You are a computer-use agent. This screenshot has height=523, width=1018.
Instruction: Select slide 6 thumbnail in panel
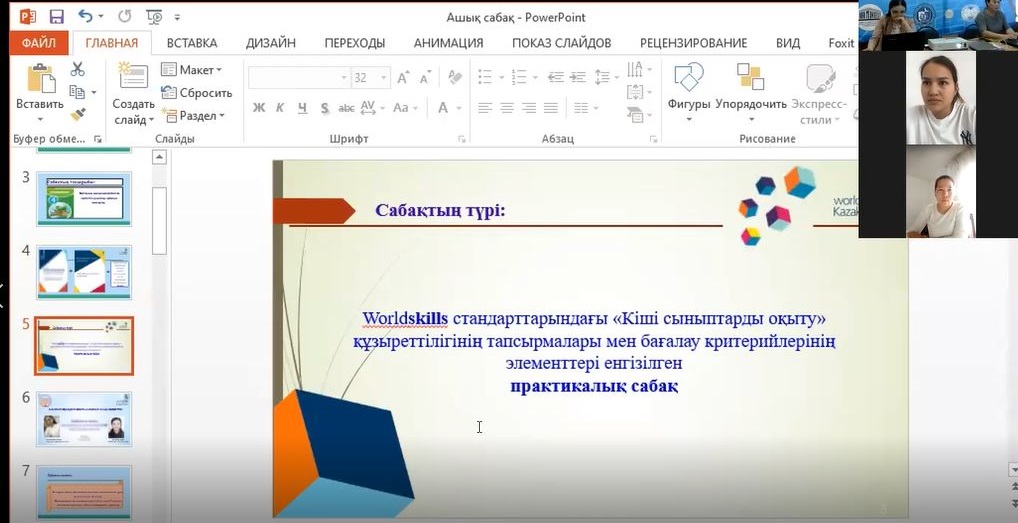point(84,418)
